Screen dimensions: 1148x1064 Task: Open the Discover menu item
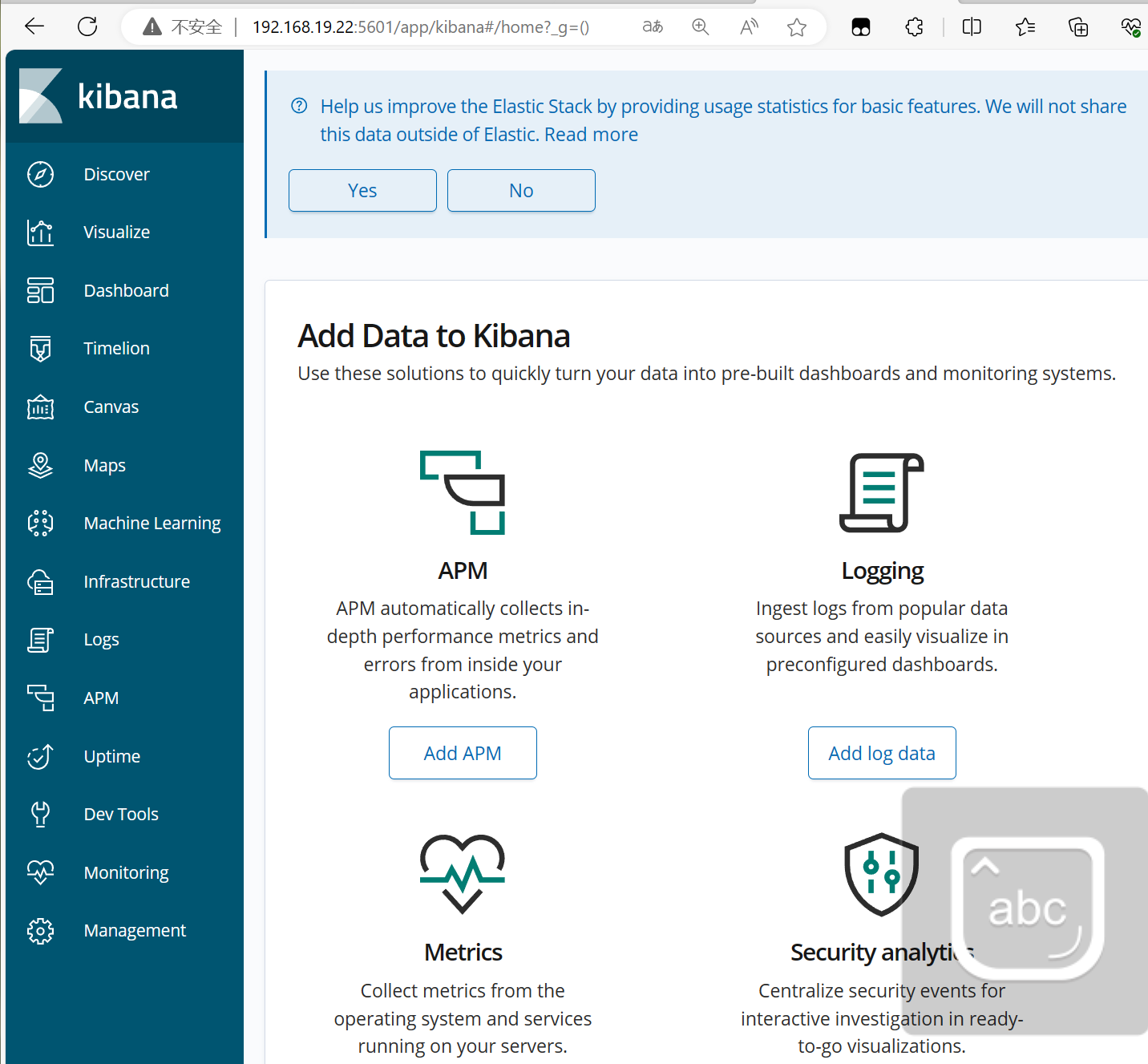coord(116,174)
